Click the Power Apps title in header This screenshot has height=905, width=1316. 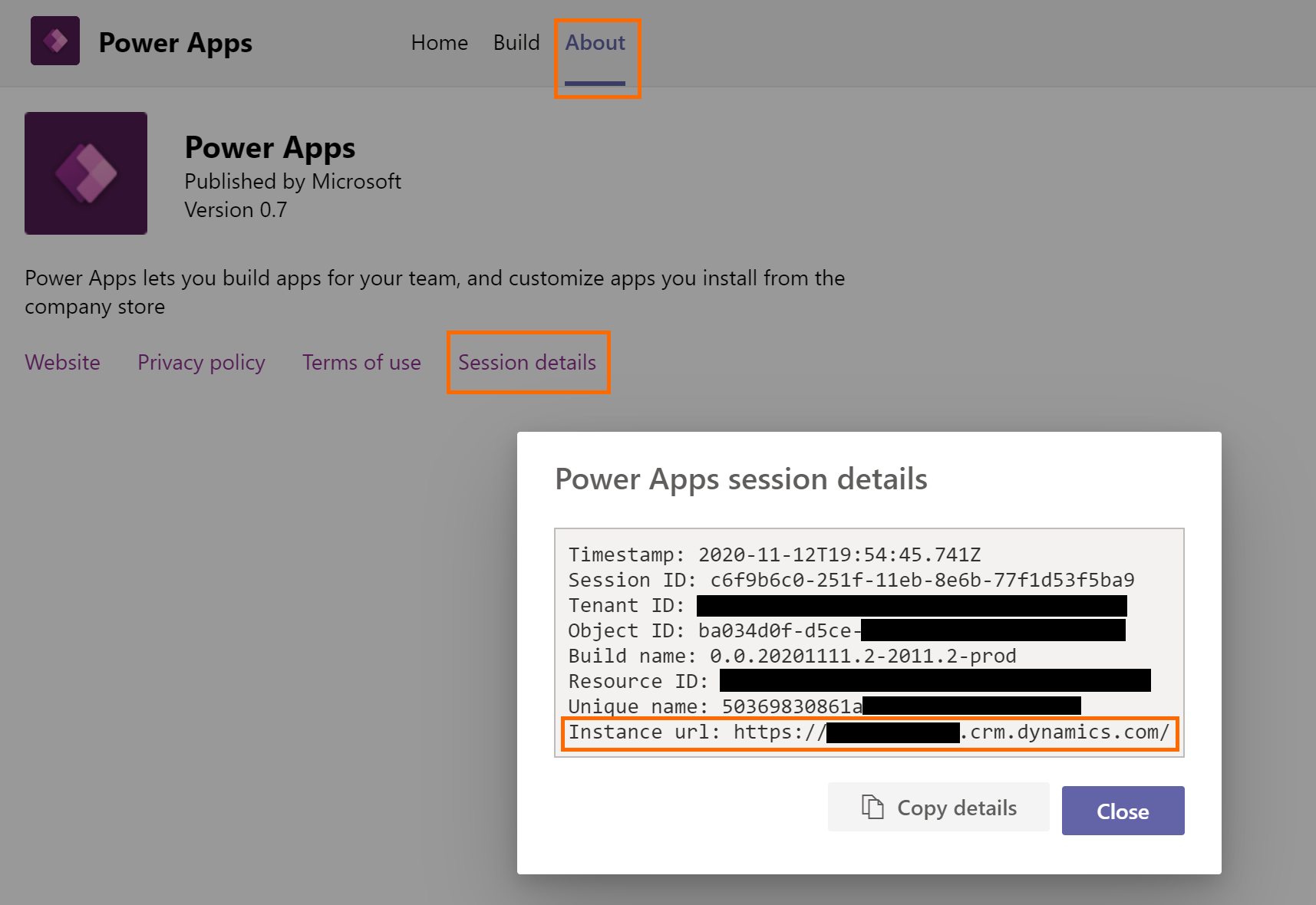click(176, 43)
